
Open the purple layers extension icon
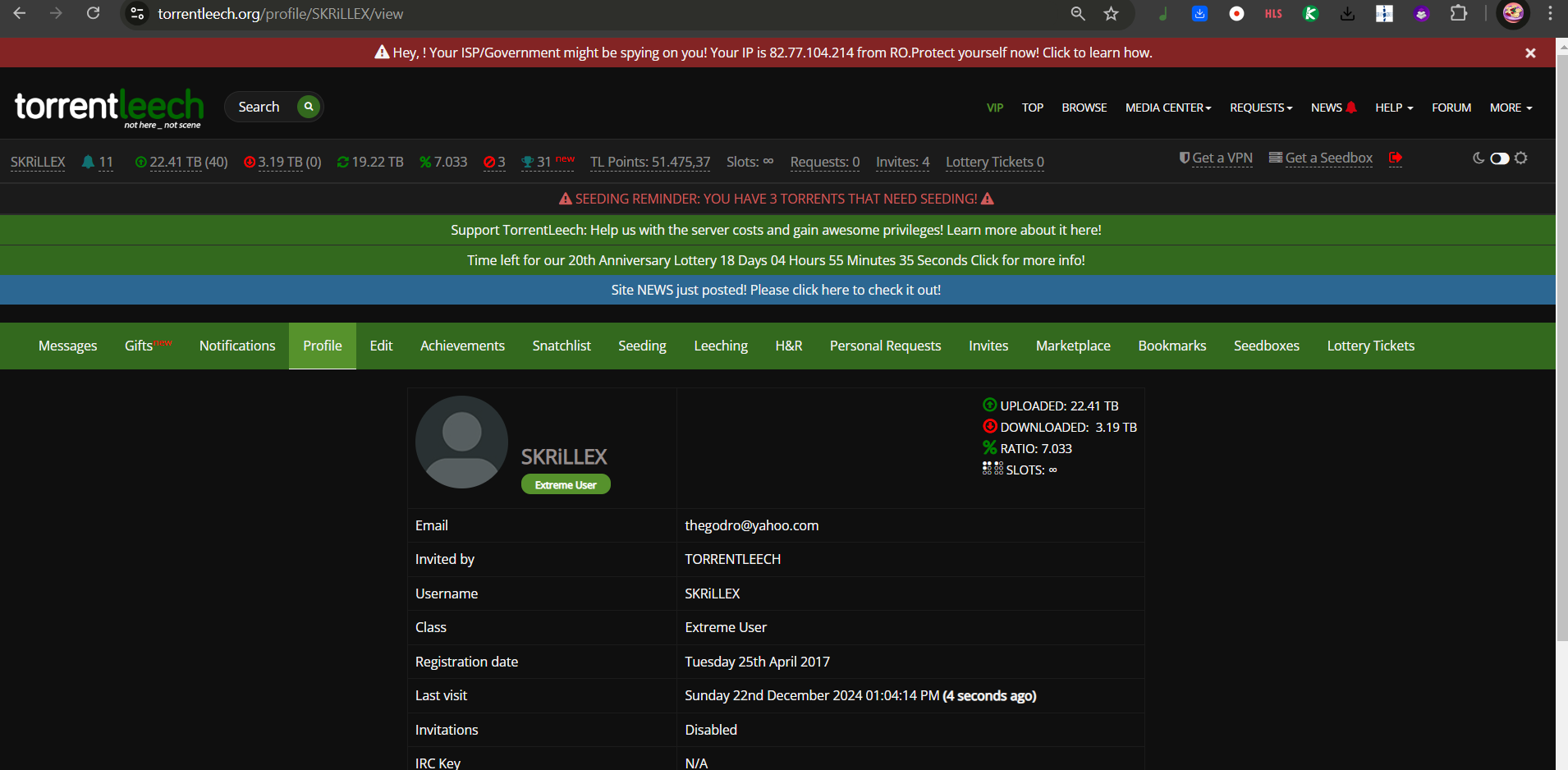click(x=1421, y=14)
